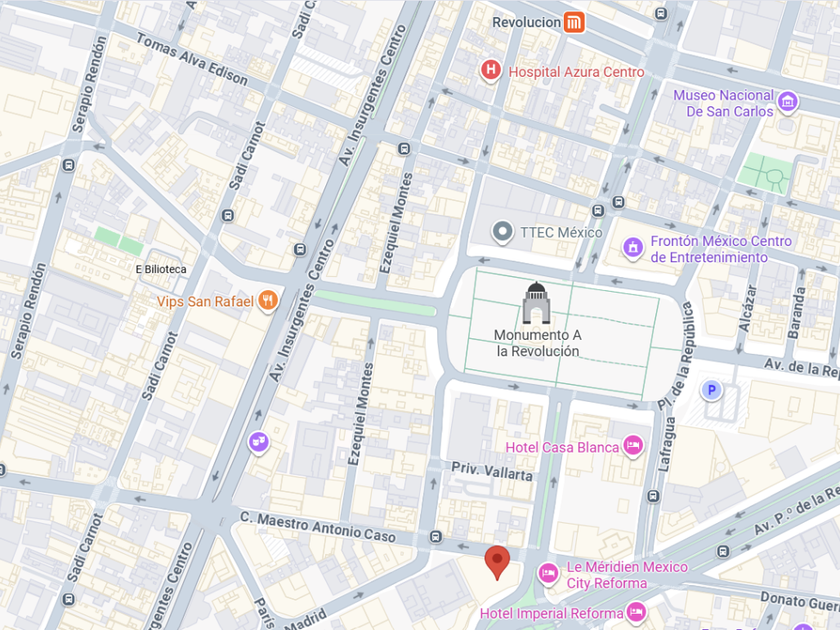
Task: Click the Revolucion metro station icon
Action: point(574,22)
